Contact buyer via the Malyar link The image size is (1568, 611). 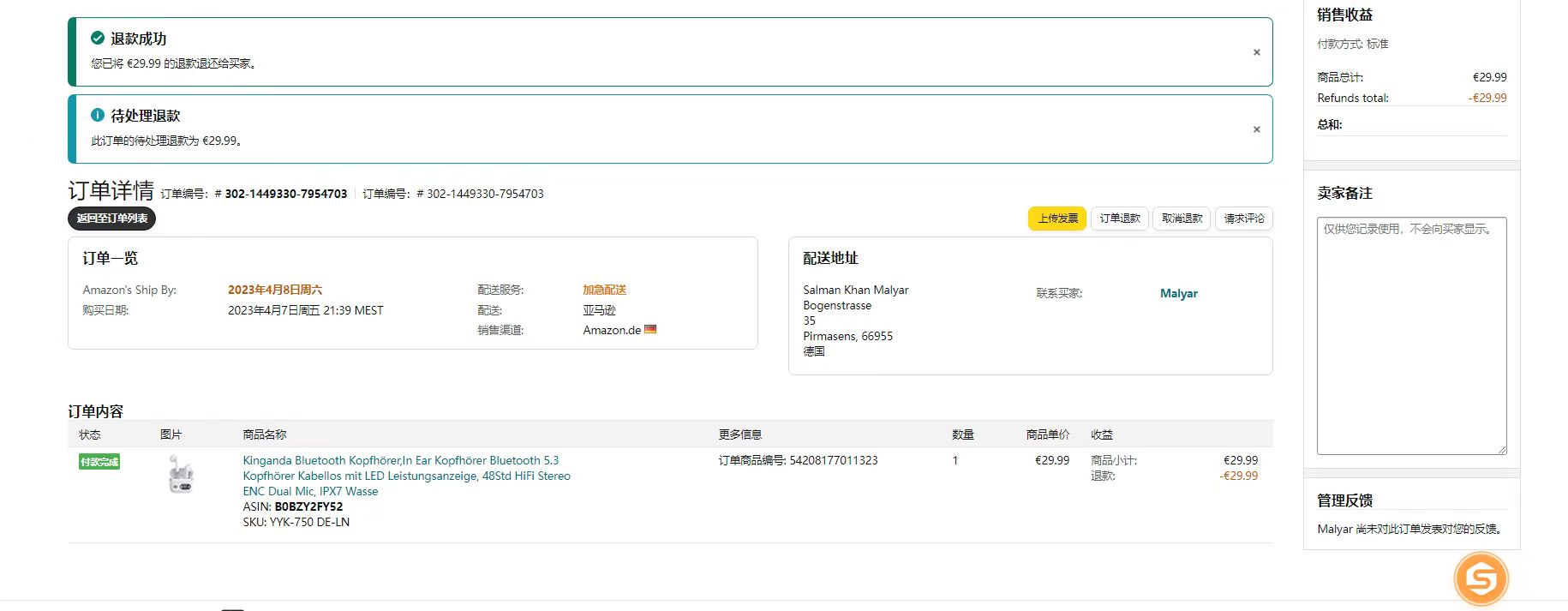(x=1178, y=293)
